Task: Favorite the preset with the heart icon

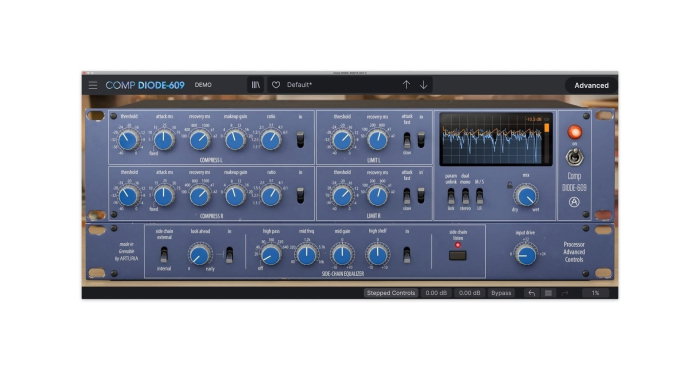Action: tap(276, 85)
